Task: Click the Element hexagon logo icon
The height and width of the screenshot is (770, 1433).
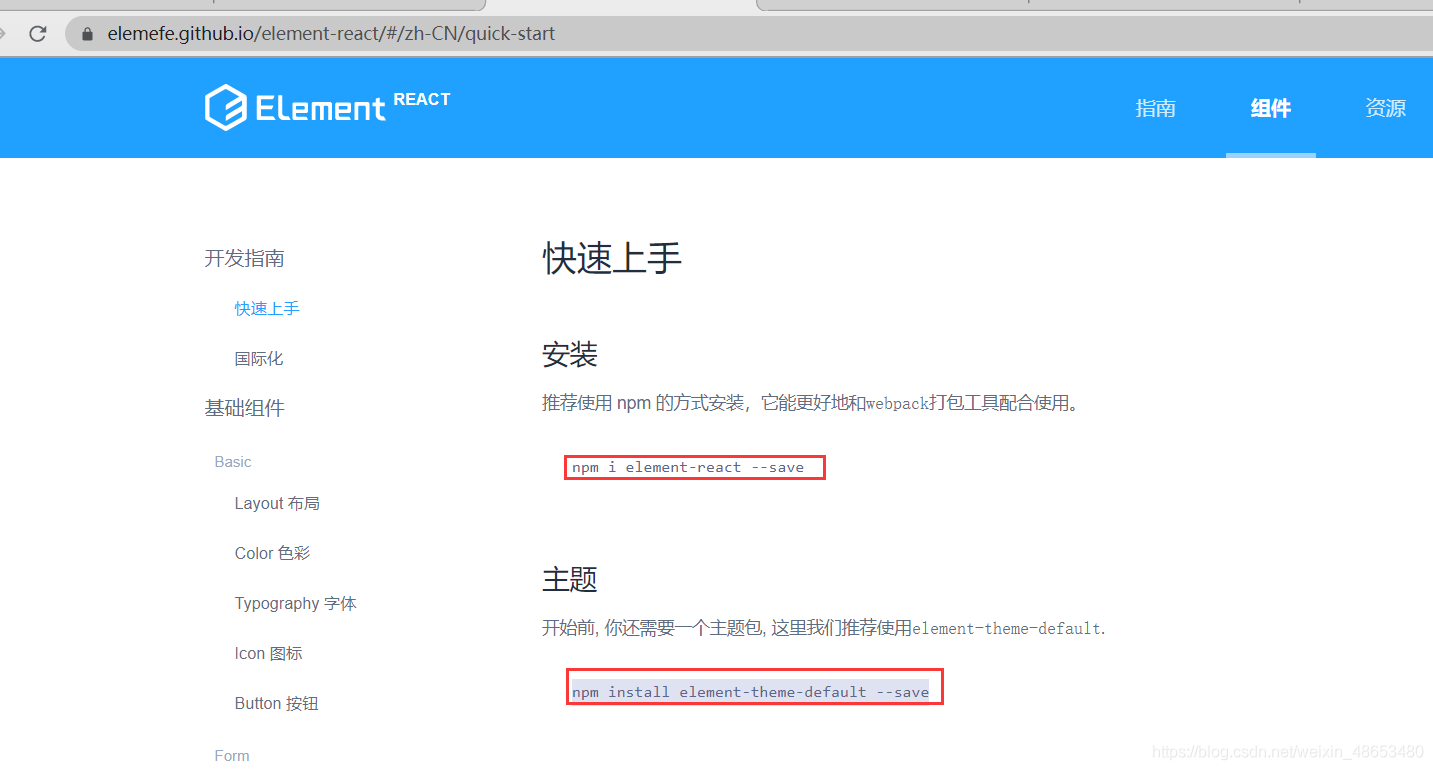Action: tap(225, 107)
